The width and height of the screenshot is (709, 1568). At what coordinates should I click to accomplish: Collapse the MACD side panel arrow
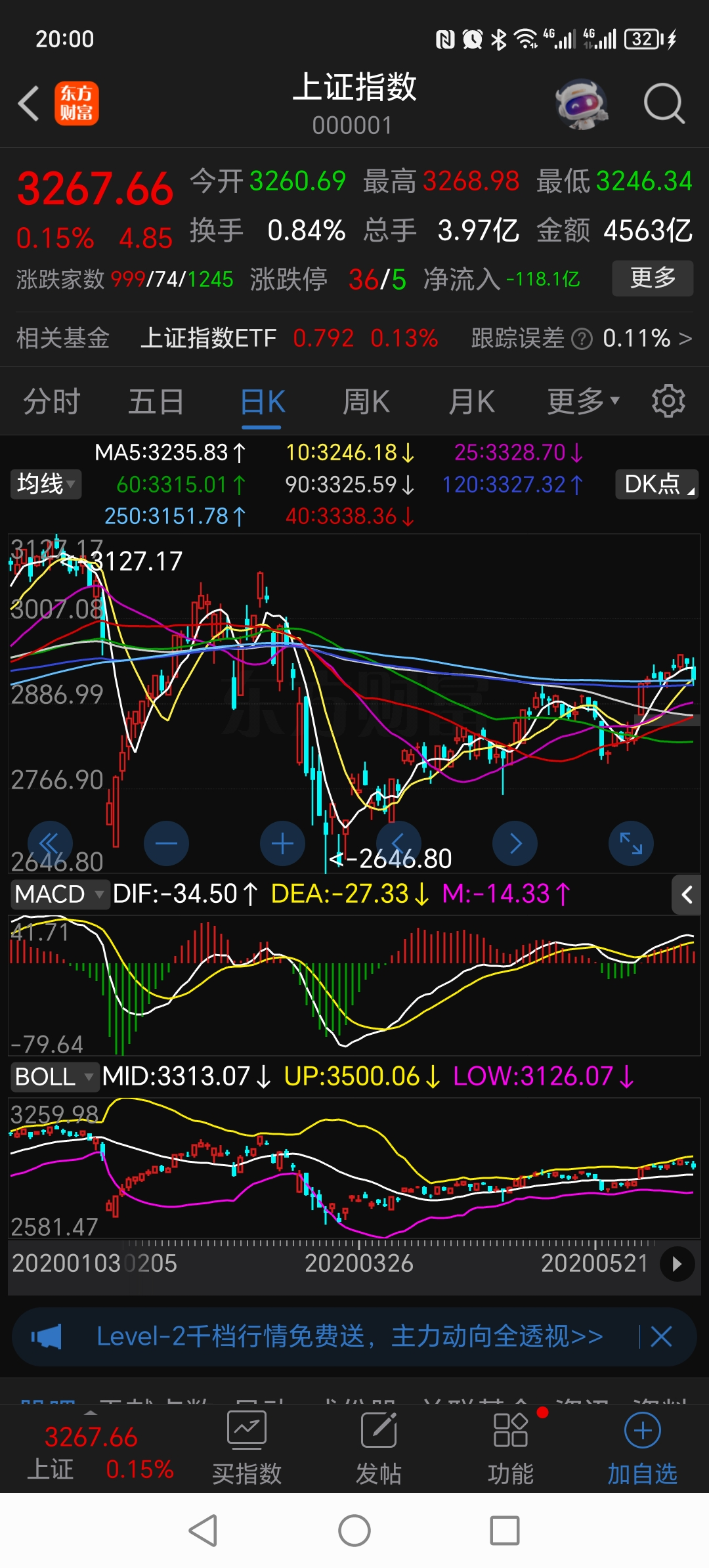click(686, 894)
